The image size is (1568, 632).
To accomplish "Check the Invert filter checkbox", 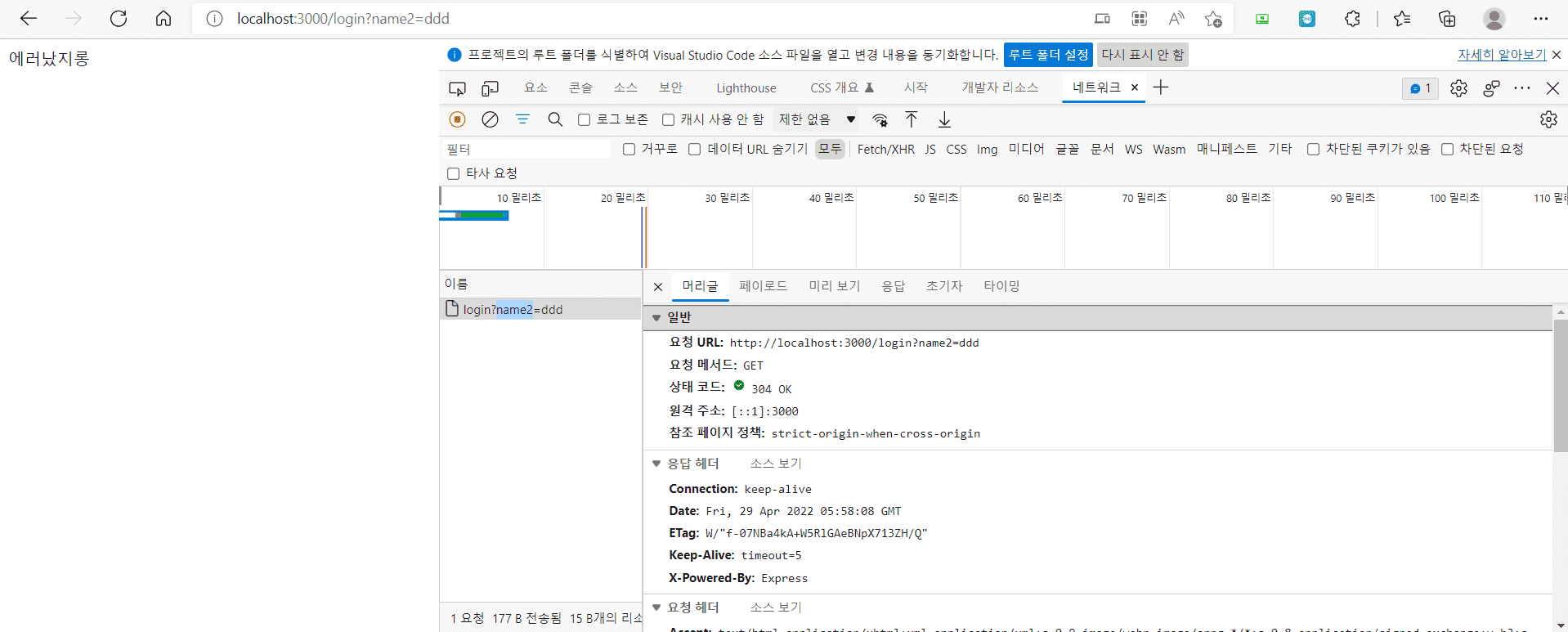I will pos(629,149).
